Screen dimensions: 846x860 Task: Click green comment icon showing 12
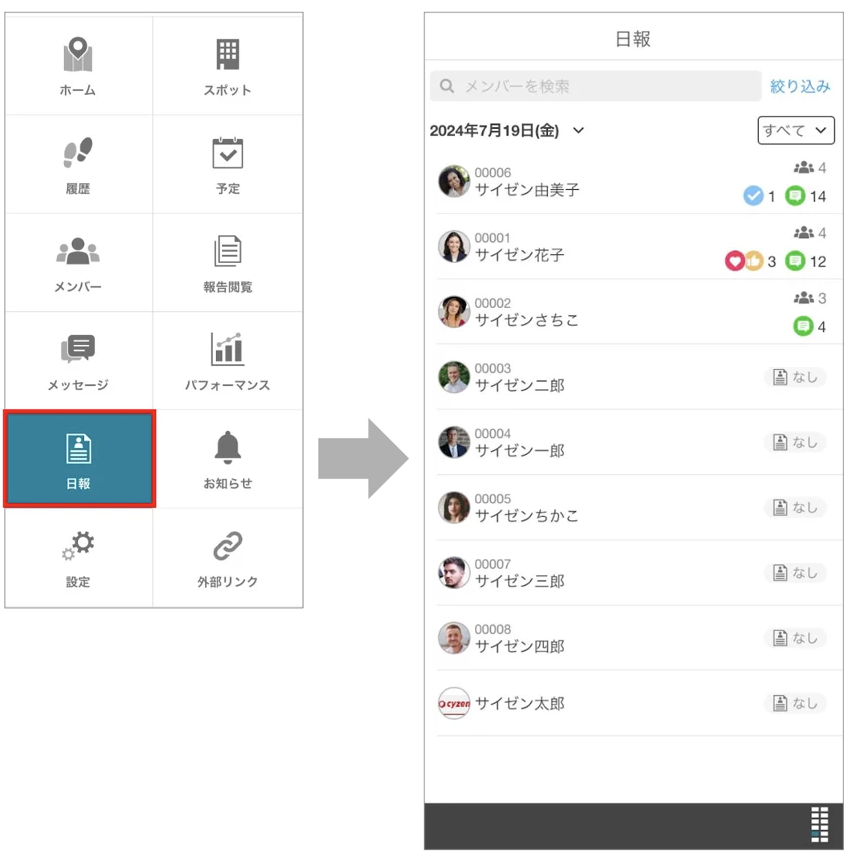[x=795, y=261]
